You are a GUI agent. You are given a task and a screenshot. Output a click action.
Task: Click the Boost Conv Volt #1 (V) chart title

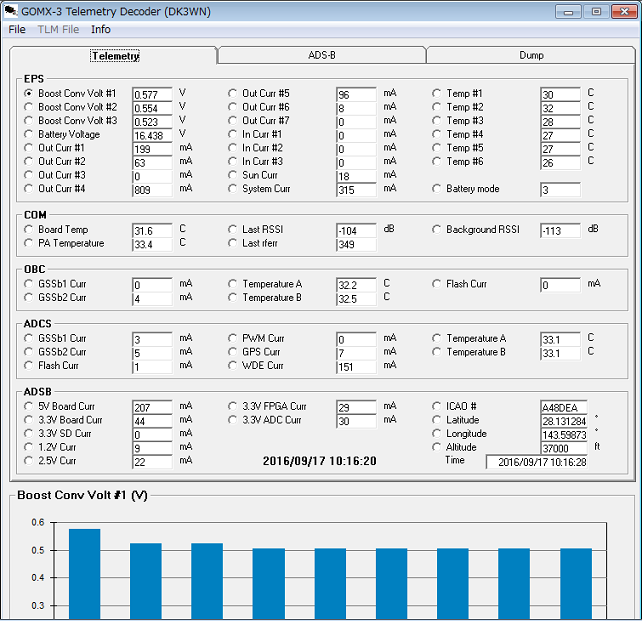tap(82, 495)
